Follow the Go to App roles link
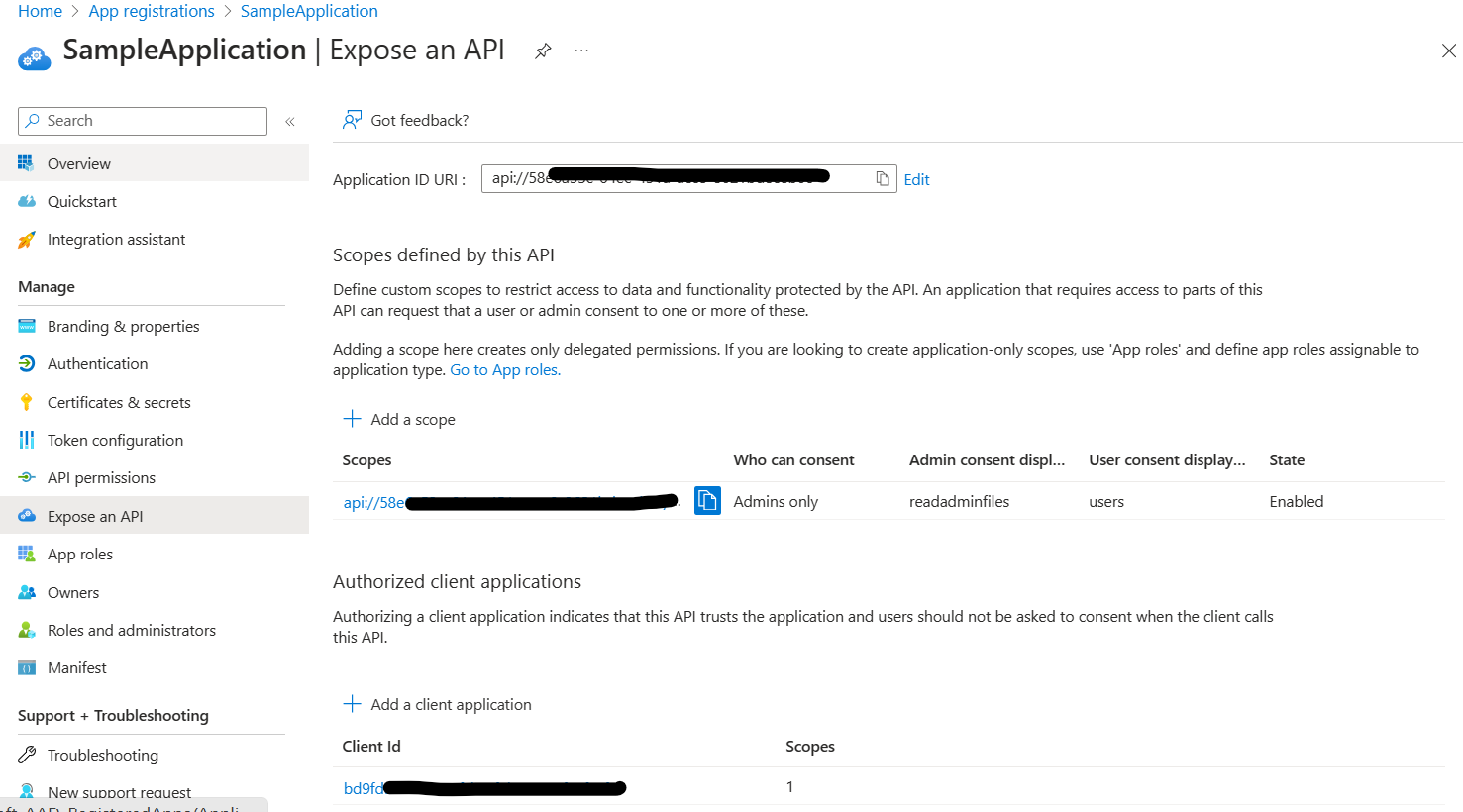 pos(505,370)
